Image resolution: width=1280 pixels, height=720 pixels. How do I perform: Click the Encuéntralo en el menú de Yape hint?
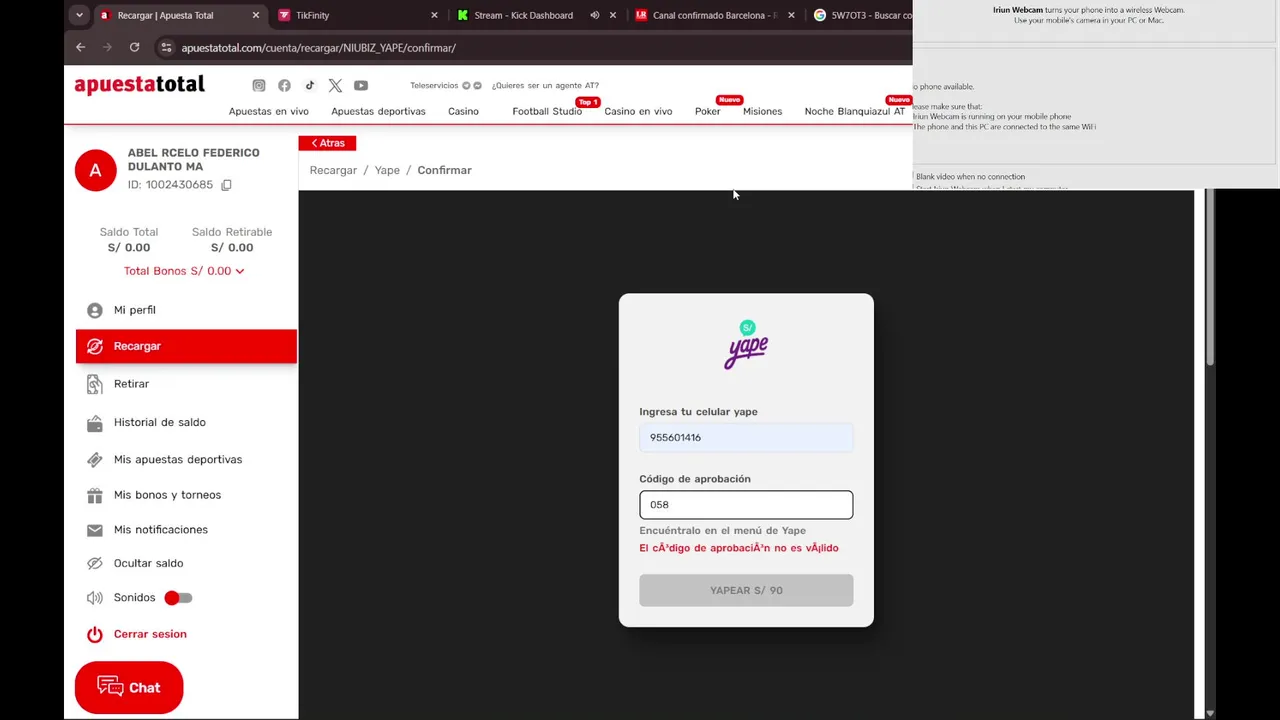pyautogui.click(x=722, y=531)
